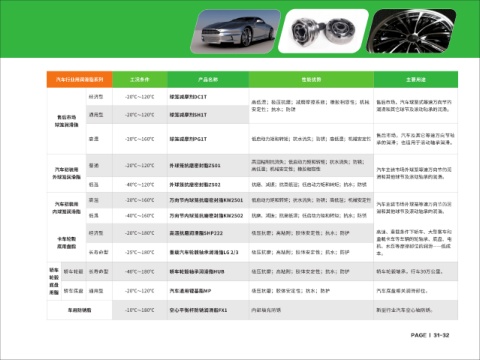Image resolution: width=480 pixels, height=360 pixels.
Task: Select the product name ending DC1T
Action: pos(188,97)
